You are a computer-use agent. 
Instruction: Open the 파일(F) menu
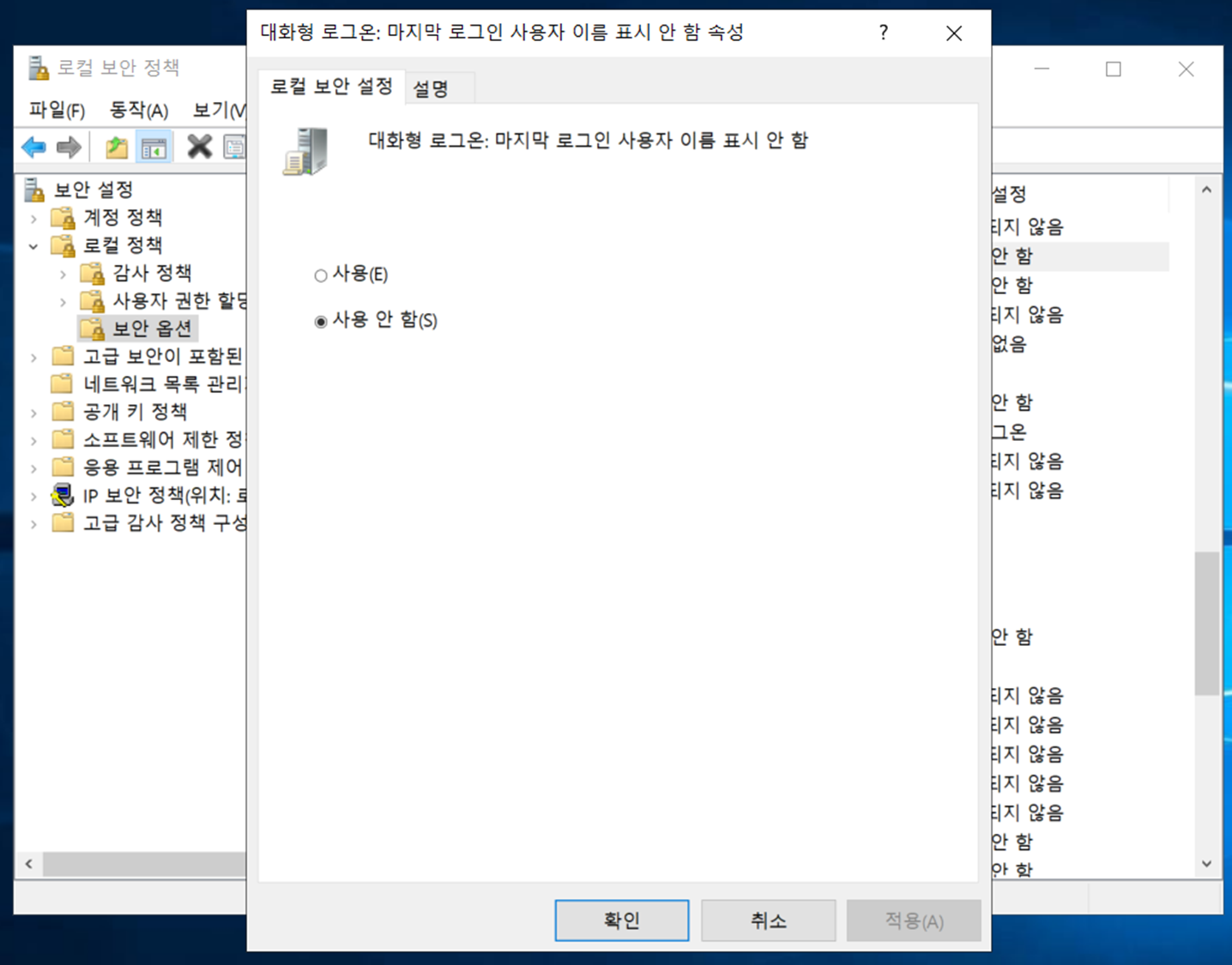[x=57, y=110]
